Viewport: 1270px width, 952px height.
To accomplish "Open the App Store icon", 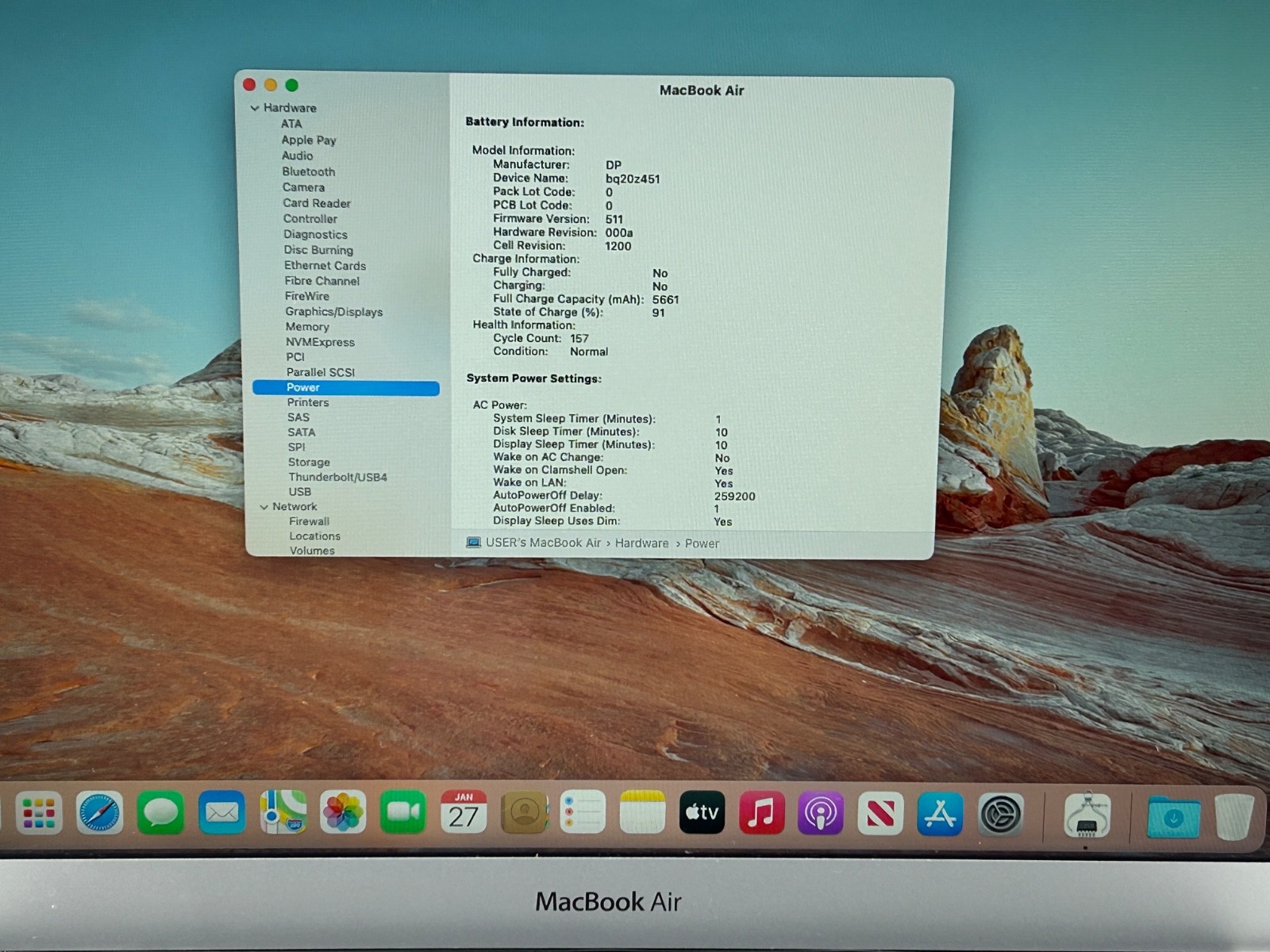I will pyautogui.click(x=940, y=813).
